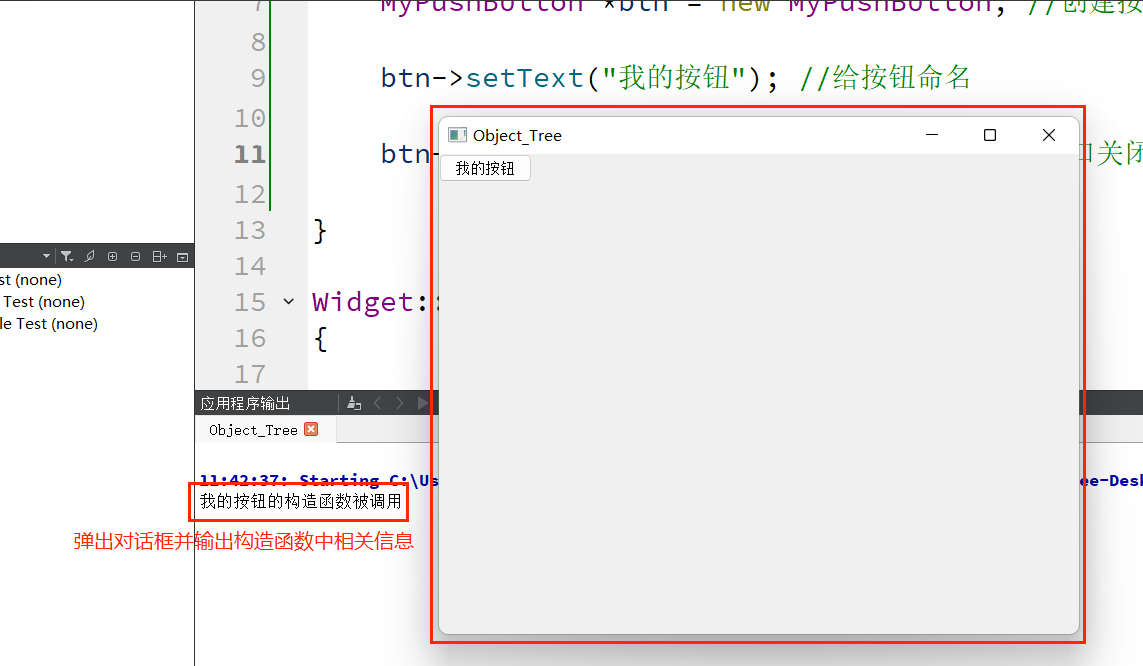
Task: Click the setText call on line 9
Action: click(x=525, y=78)
